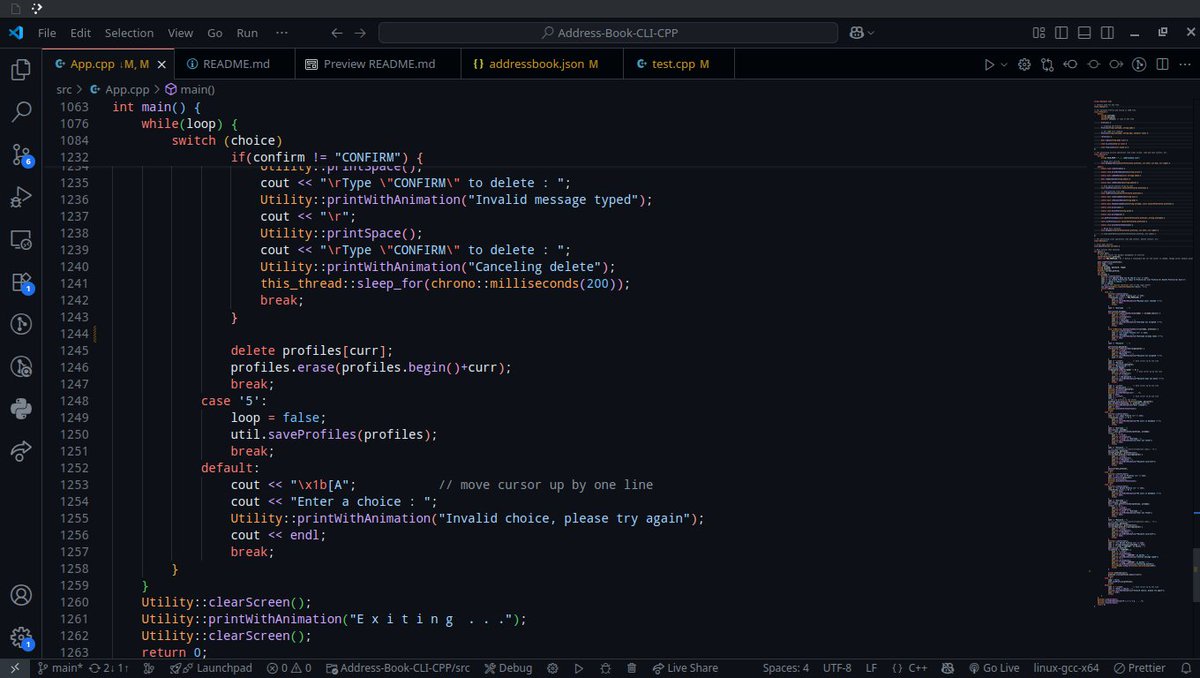Open the Remote Explorer view
The width and height of the screenshot is (1200, 678).
21,240
